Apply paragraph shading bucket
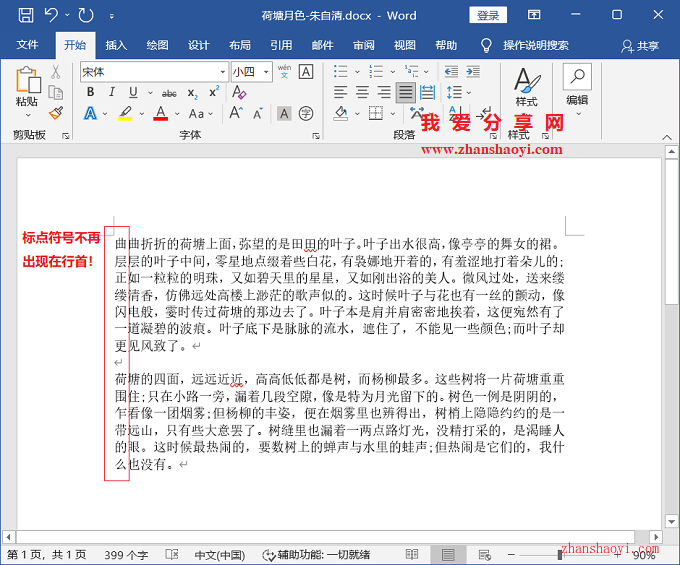Screen dimensions: 680x565 point(341,114)
